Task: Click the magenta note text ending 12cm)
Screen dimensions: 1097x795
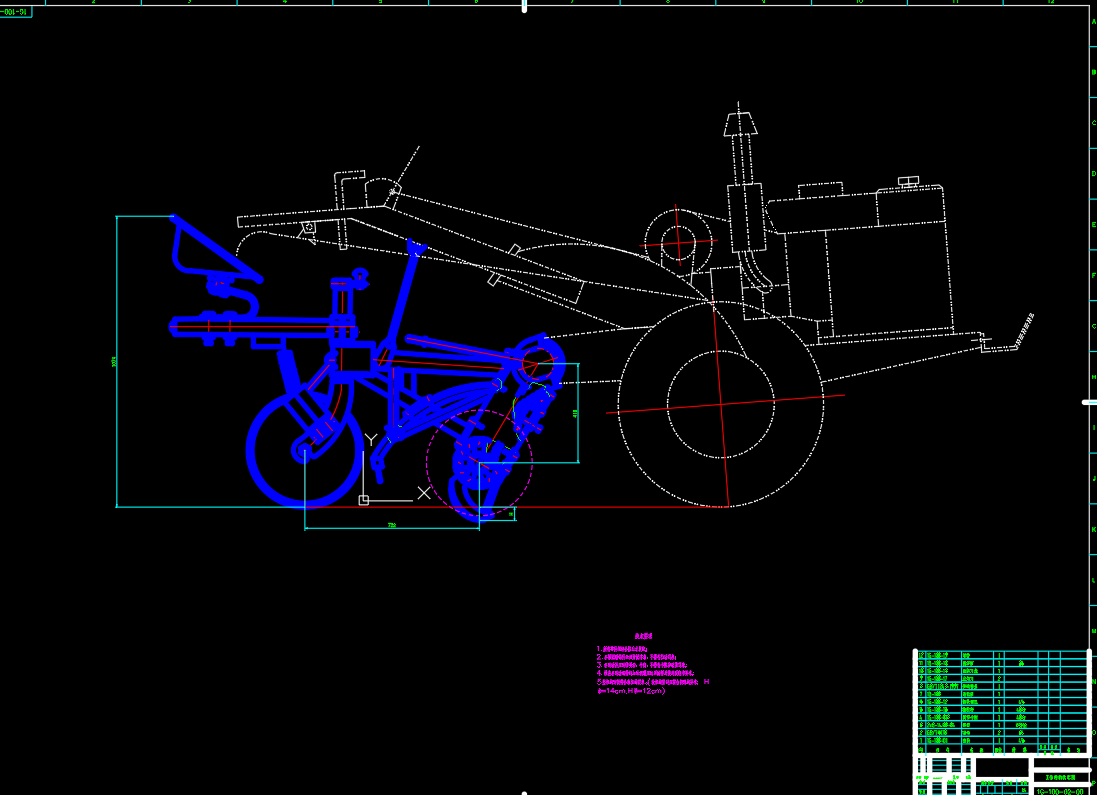Action: tap(632, 691)
